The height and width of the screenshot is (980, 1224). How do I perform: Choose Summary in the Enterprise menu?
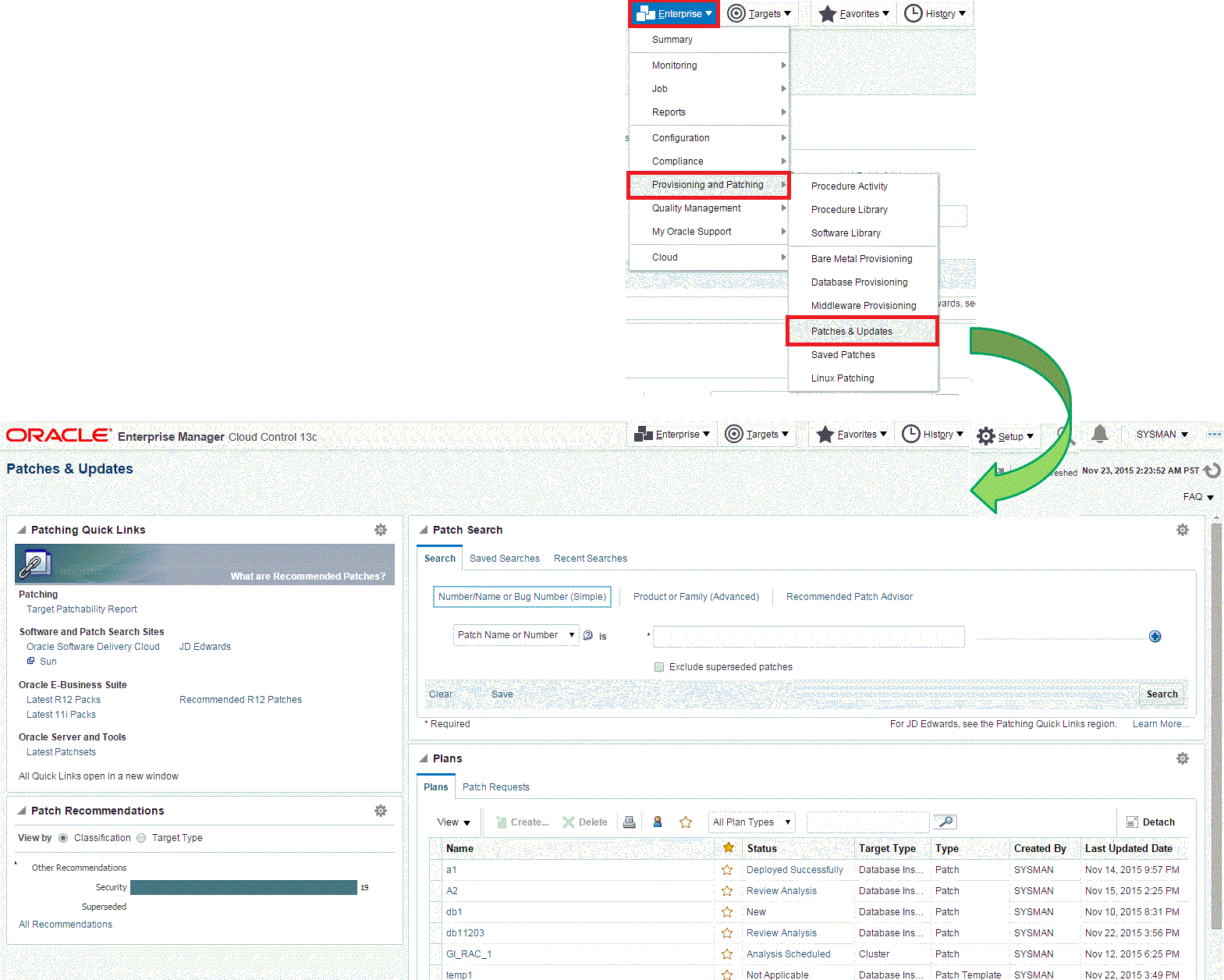coord(672,40)
